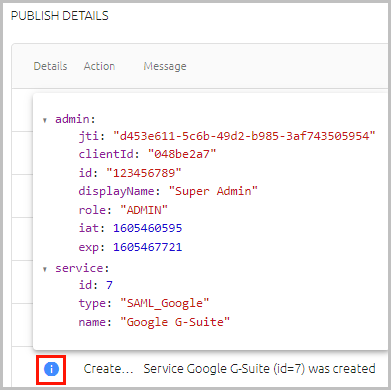The width and height of the screenshot is (391, 390).
Task: Select the service id value 7
Action: point(109,285)
